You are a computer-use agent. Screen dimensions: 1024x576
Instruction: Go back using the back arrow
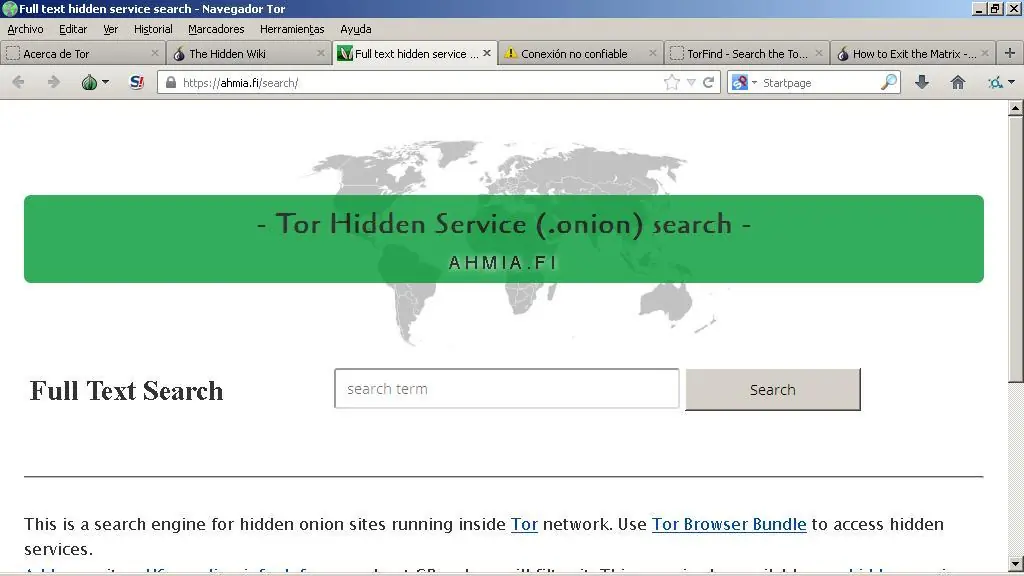(x=18, y=82)
